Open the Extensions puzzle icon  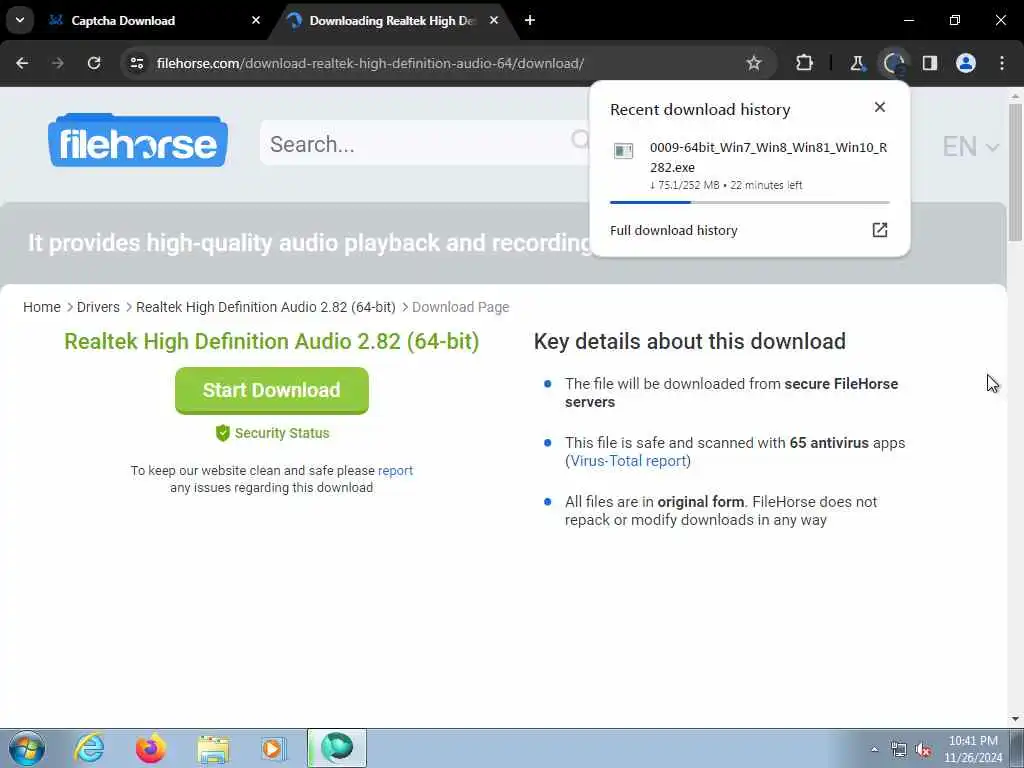(805, 63)
